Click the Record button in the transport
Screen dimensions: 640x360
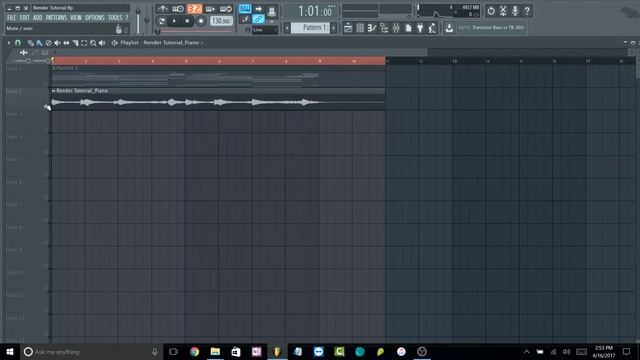click(x=201, y=21)
